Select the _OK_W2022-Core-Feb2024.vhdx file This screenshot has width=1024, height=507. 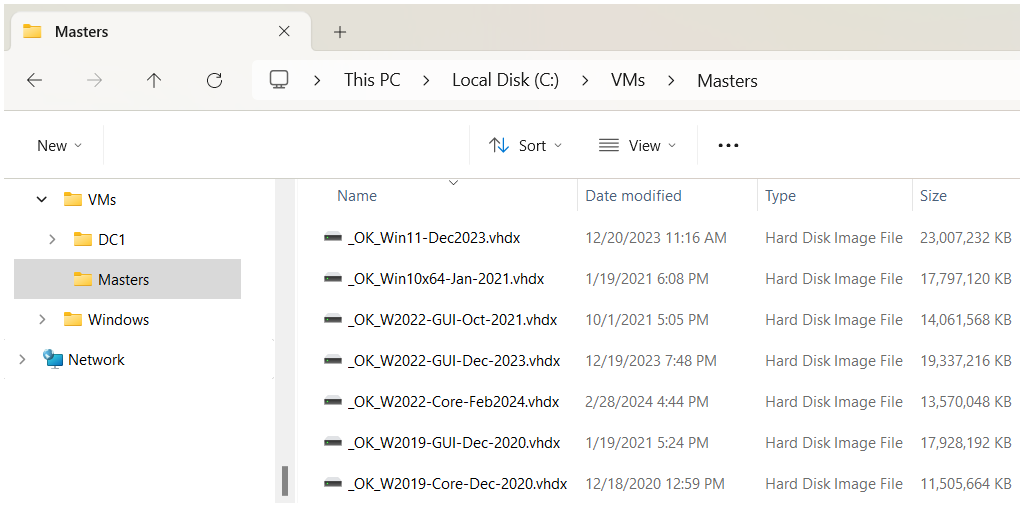click(453, 401)
